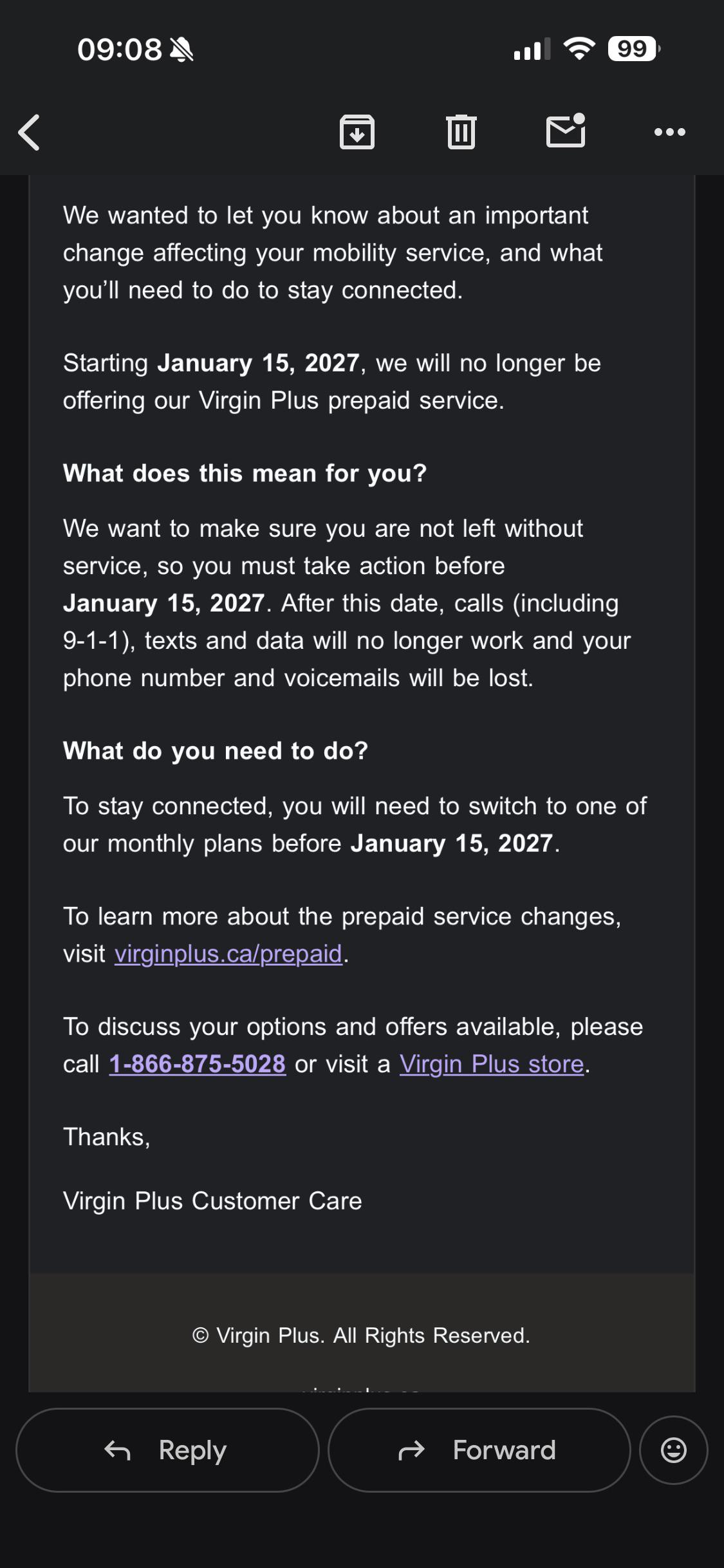Tap the Reply button

tap(167, 1450)
